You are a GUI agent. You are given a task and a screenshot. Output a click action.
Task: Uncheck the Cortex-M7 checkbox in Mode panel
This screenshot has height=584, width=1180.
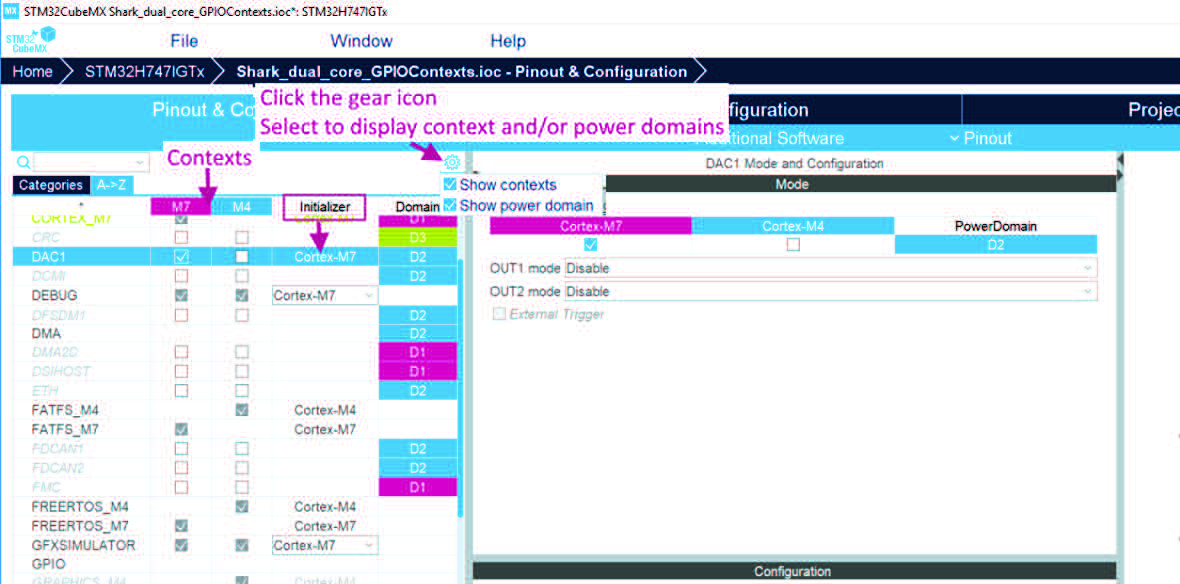591,245
